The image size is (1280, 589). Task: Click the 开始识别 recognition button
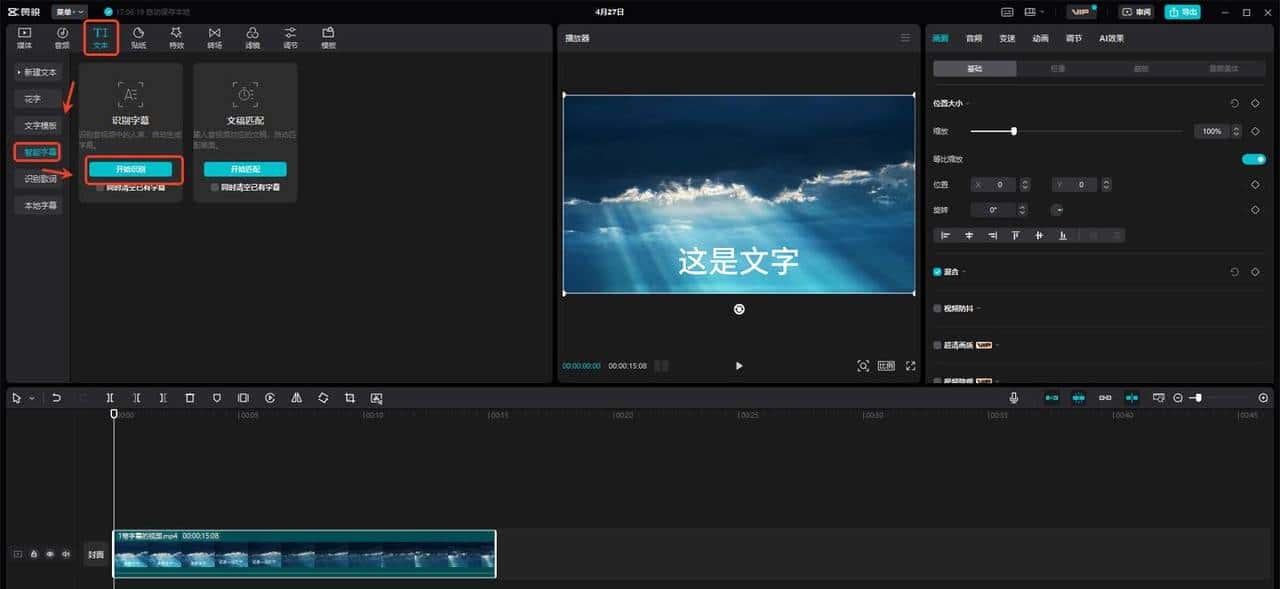point(130,170)
